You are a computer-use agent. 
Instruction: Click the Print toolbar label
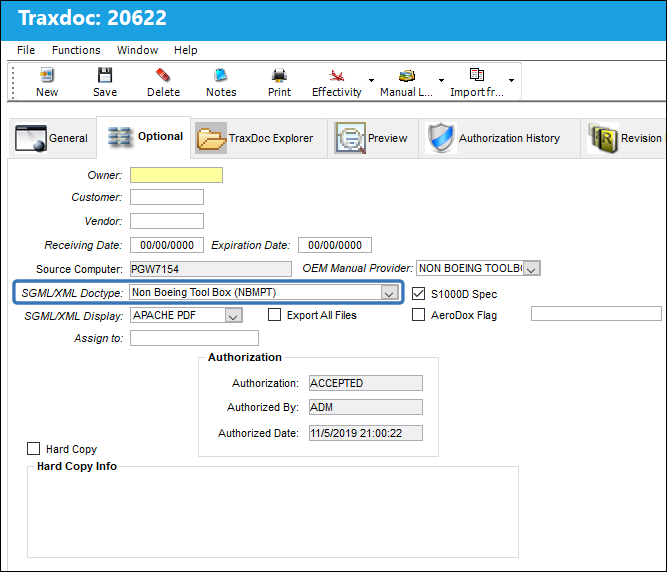pyautogui.click(x=279, y=92)
